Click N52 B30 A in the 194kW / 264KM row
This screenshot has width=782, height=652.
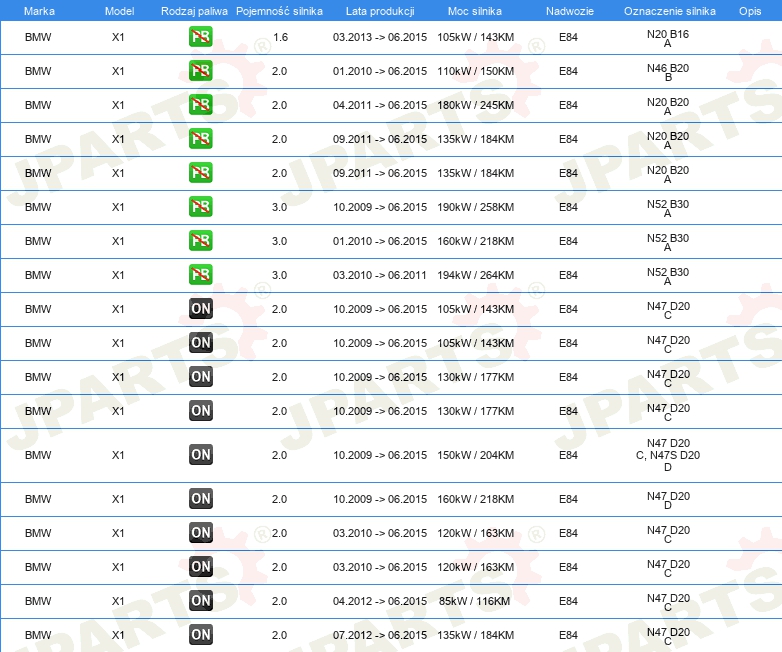coord(668,276)
